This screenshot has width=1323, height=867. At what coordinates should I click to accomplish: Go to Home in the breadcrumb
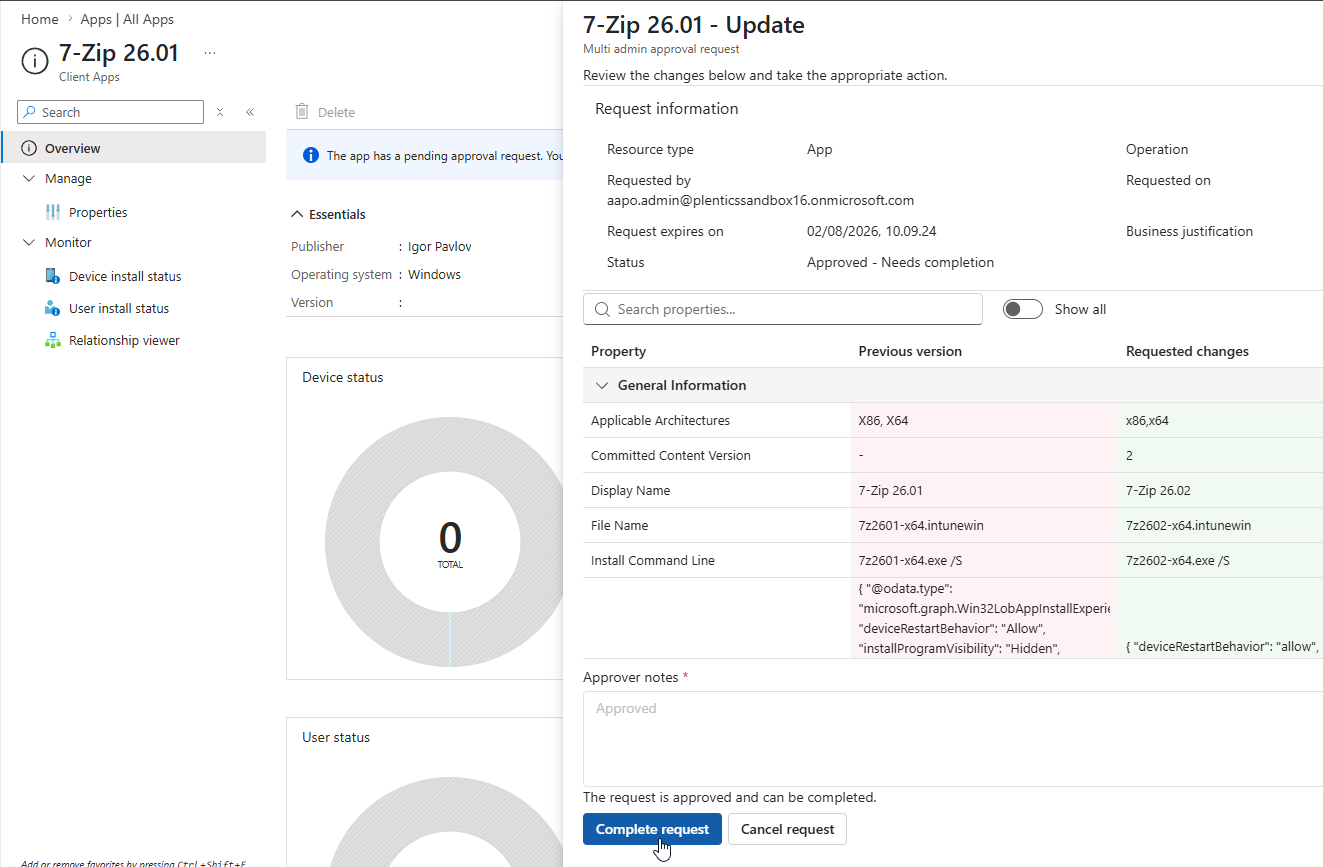coord(40,19)
